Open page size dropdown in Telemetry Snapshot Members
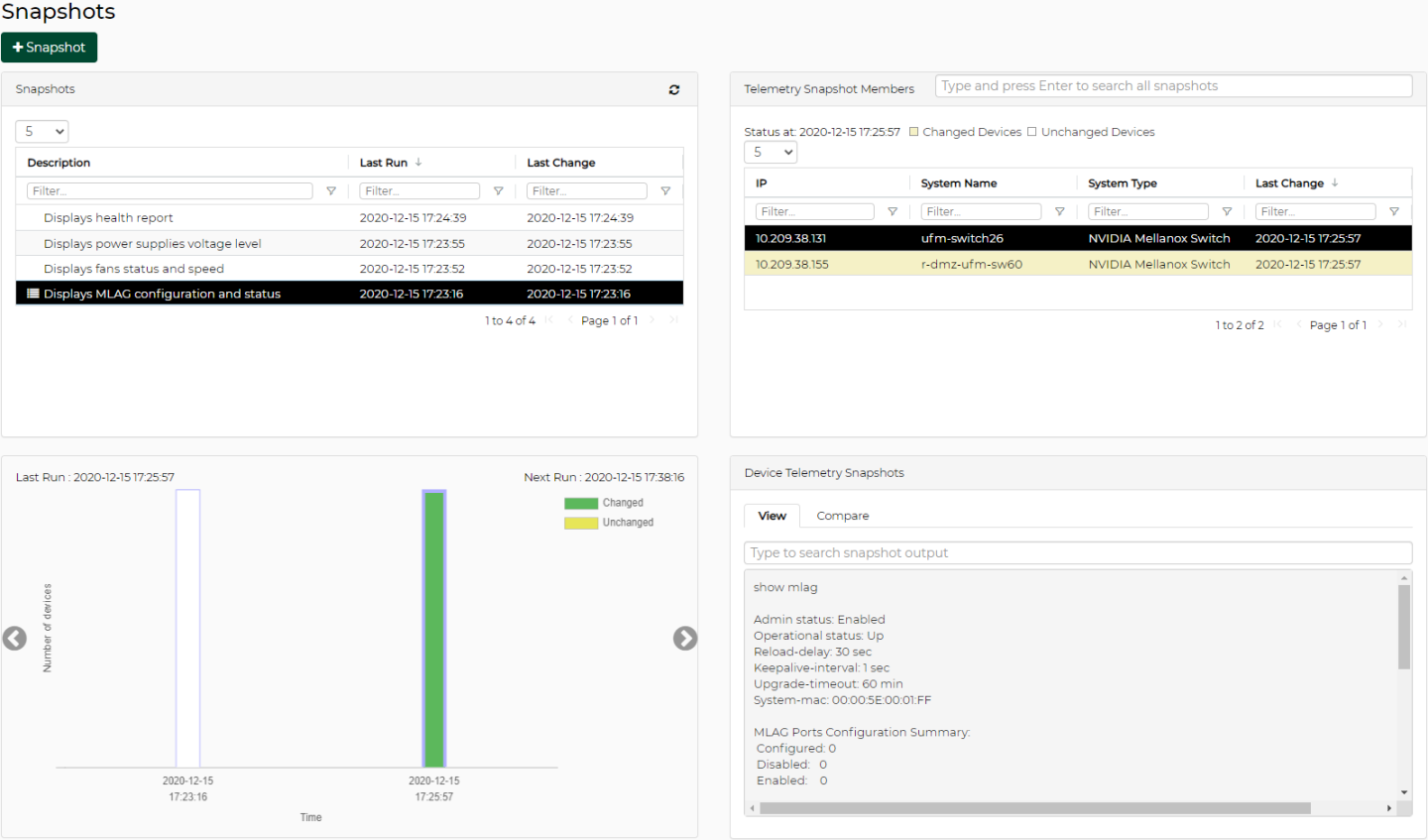The height and width of the screenshot is (840, 1428). [770, 152]
